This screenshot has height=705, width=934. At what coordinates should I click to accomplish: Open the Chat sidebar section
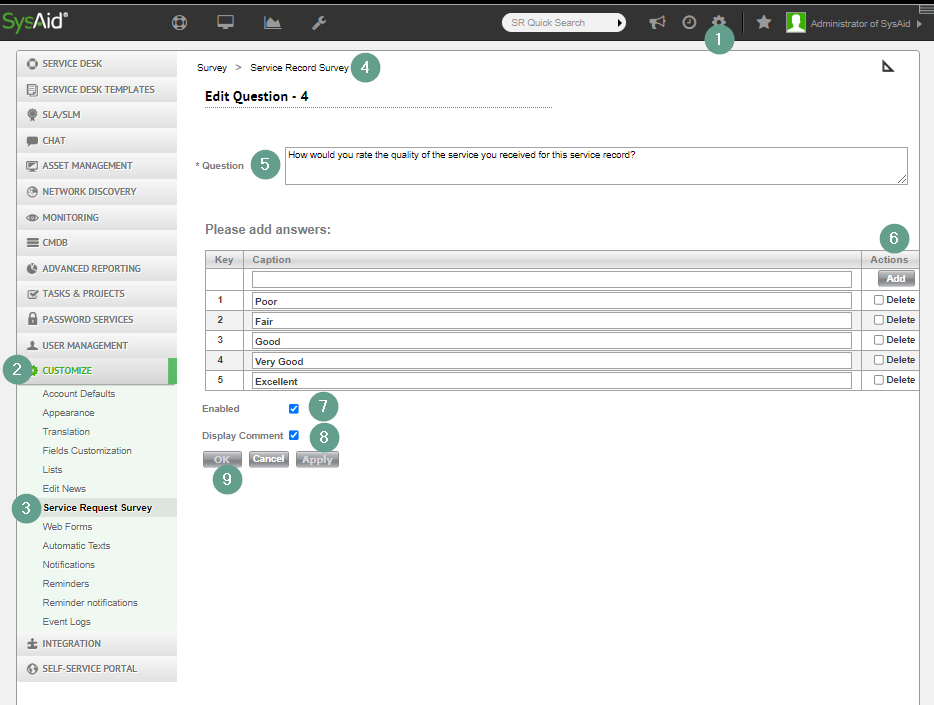(96, 141)
